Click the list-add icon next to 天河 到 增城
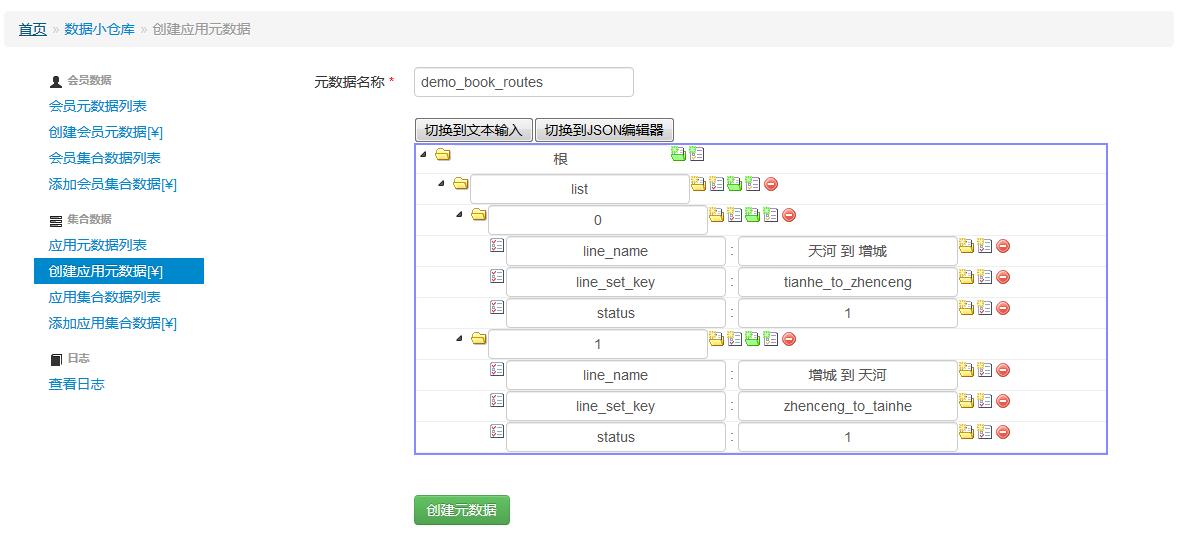1179x537 pixels. [x=985, y=246]
